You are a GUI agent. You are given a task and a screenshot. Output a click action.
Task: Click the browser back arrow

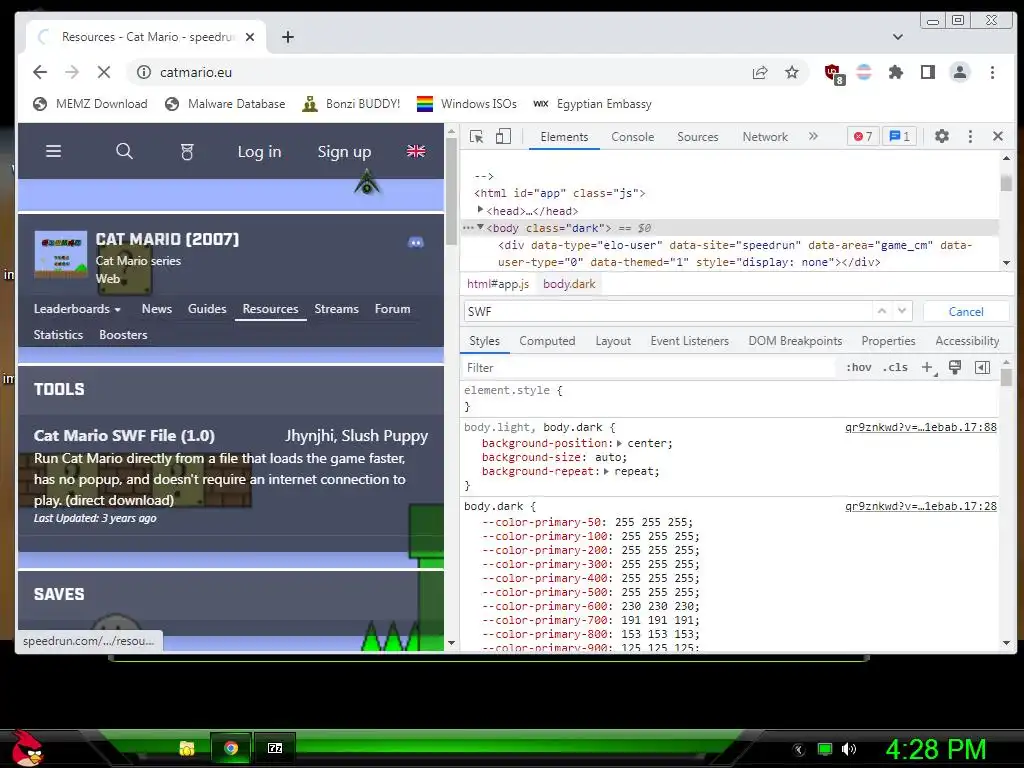[x=40, y=72]
